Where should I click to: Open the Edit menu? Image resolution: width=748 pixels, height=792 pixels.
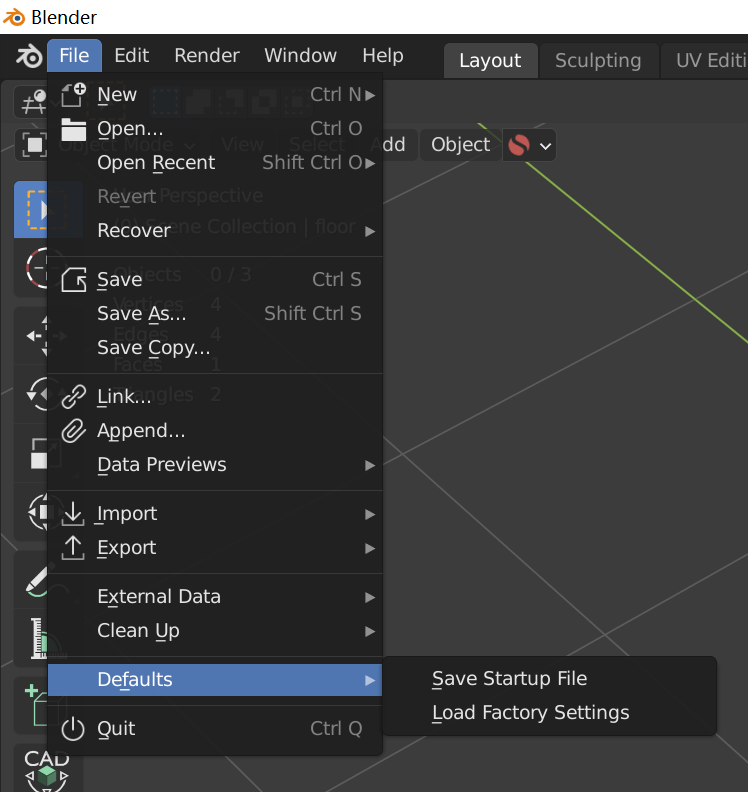(131, 56)
